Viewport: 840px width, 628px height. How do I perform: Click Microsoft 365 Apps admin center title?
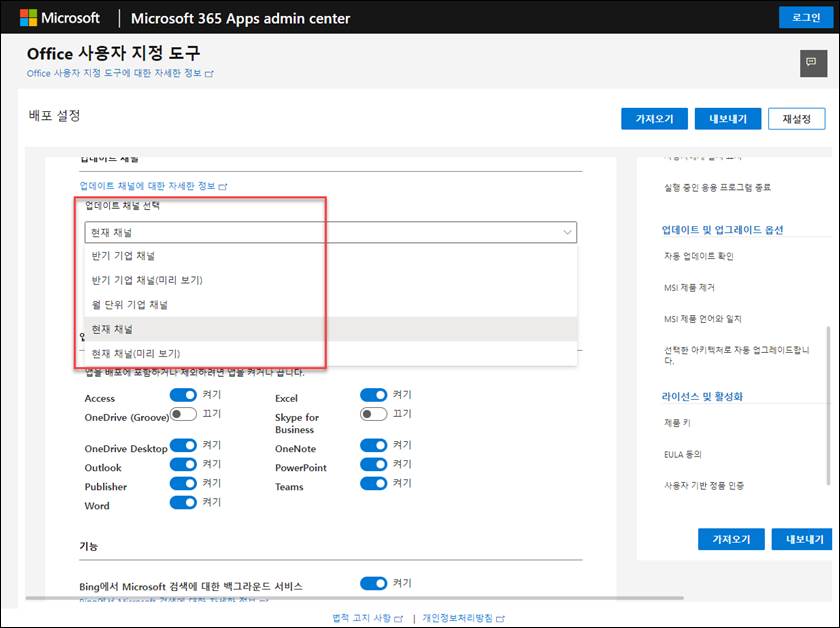tap(241, 18)
